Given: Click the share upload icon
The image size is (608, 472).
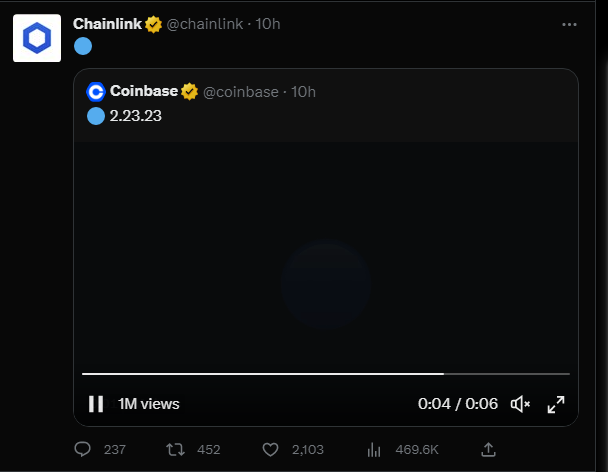Looking at the screenshot, I should 488,450.
